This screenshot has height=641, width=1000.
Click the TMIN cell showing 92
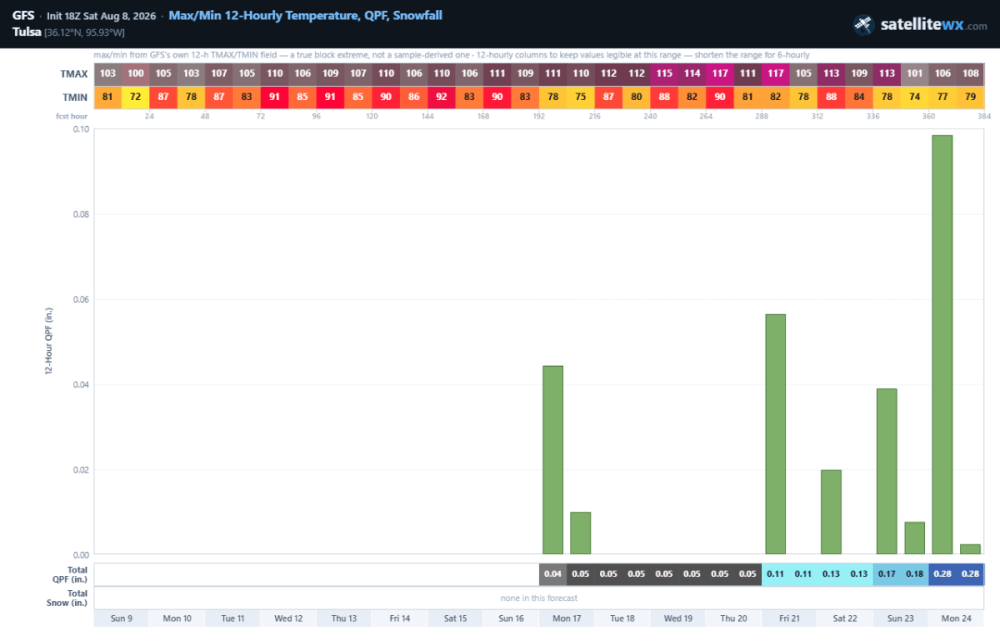(441, 97)
